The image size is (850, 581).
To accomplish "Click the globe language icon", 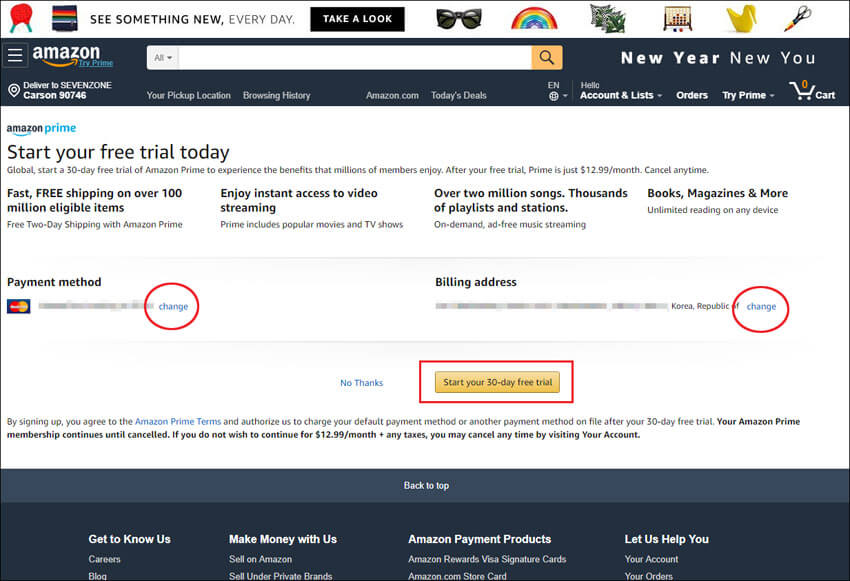I will (x=553, y=96).
